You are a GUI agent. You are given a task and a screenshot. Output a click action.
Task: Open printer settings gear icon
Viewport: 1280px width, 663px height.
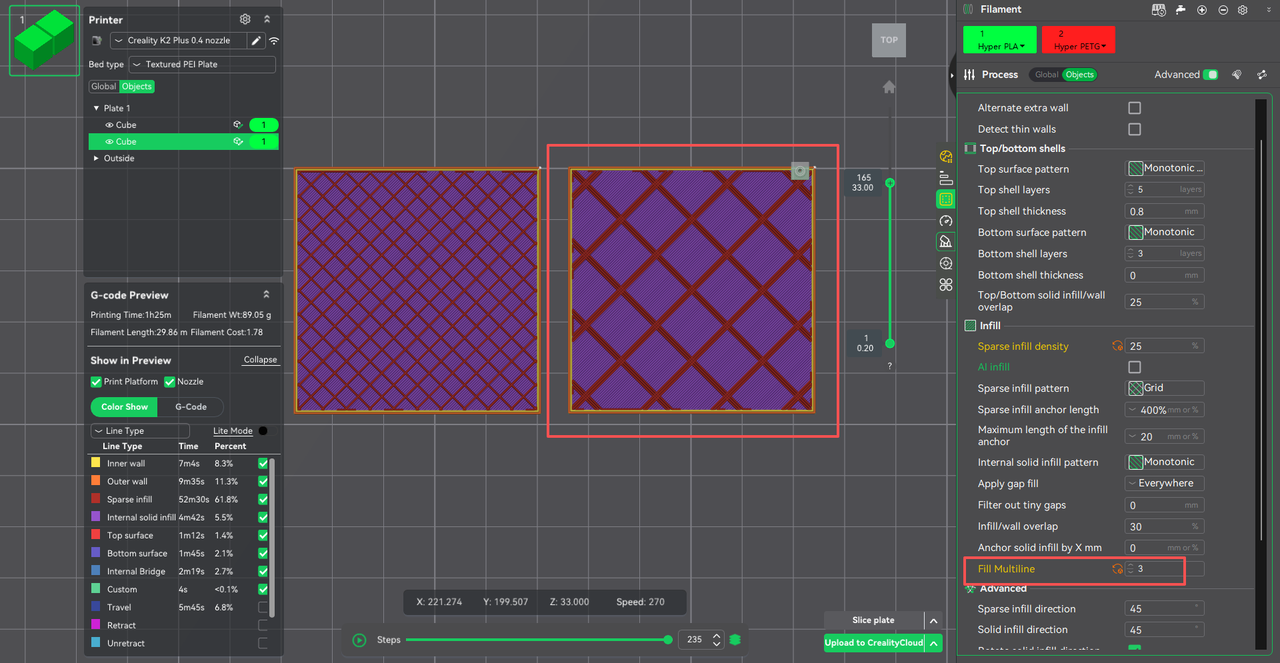point(245,19)
